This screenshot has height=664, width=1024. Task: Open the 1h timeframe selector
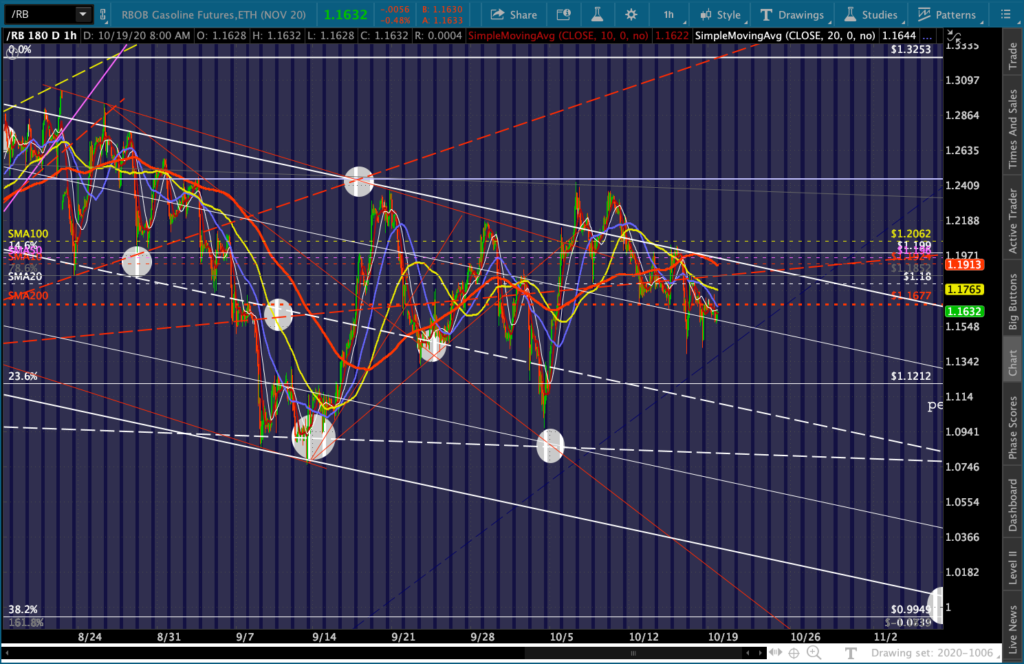[x=669, y=14]
